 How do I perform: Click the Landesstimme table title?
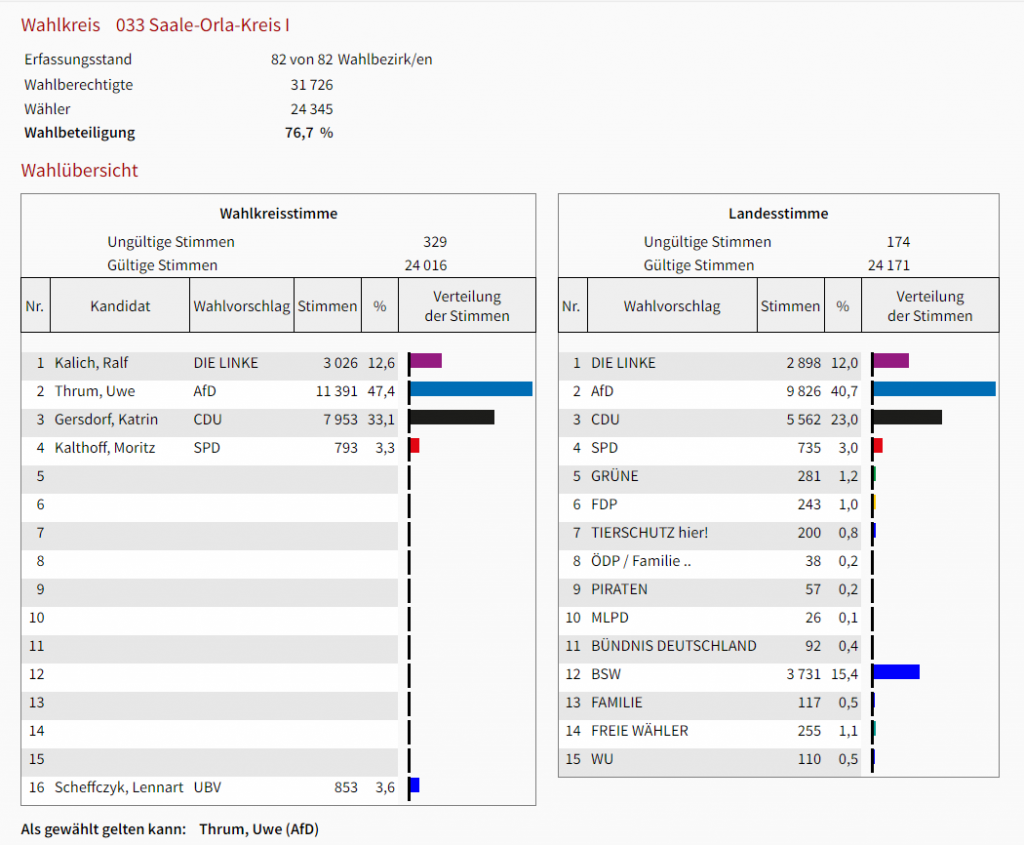(x=778, y=213)
